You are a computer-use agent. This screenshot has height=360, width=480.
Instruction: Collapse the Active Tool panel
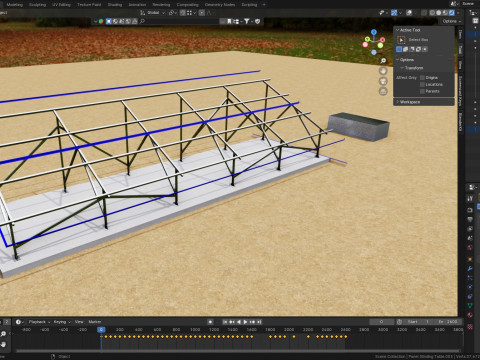click(x=397, y=30)
